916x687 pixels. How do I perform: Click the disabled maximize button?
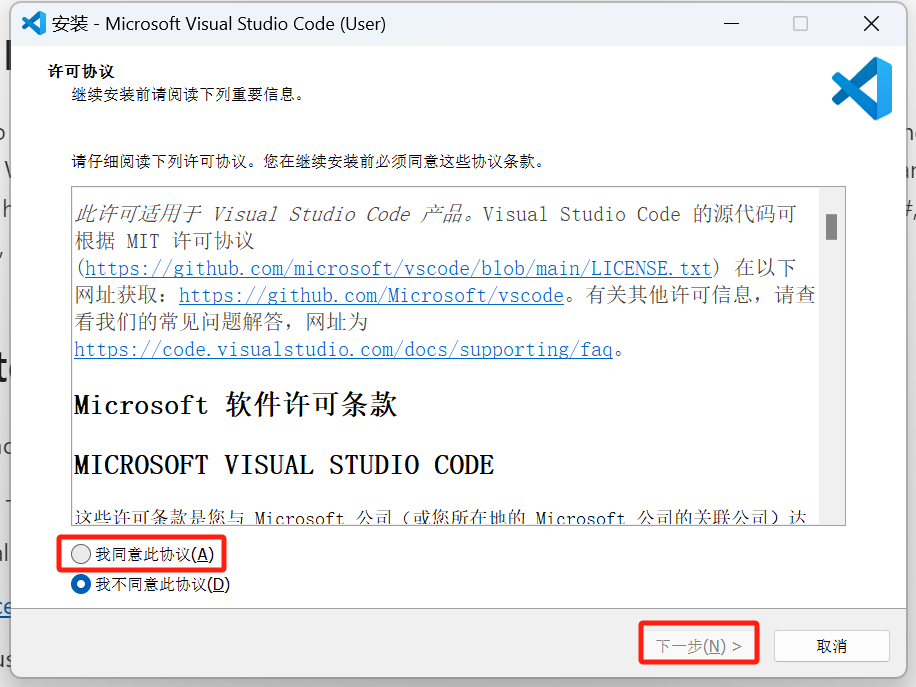pos(800,24)
